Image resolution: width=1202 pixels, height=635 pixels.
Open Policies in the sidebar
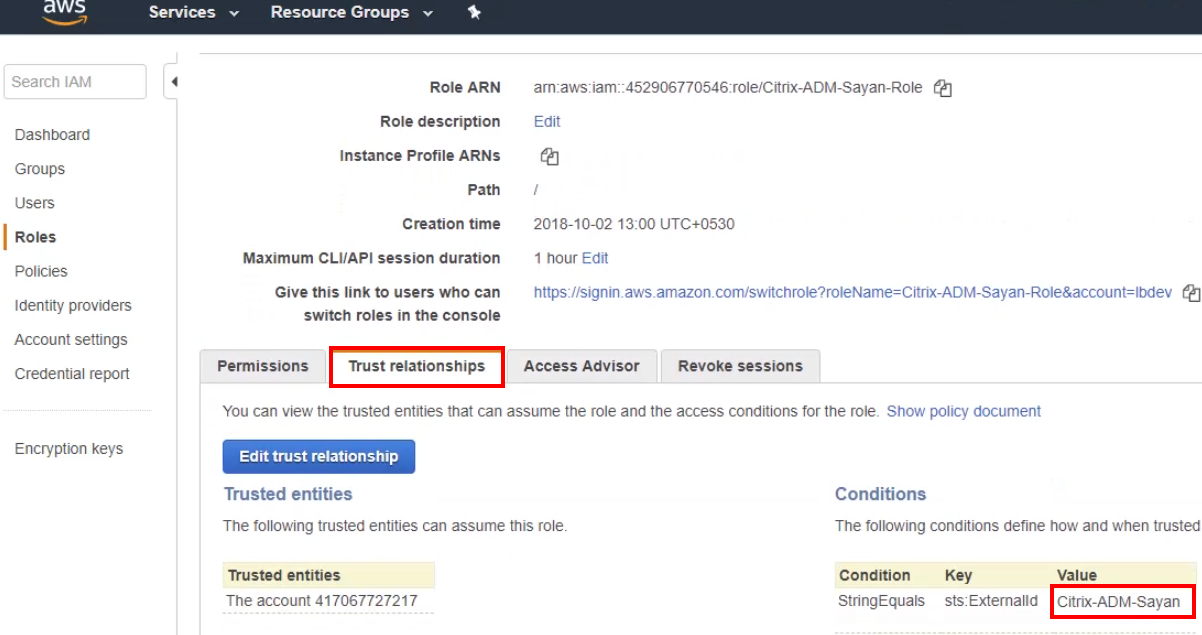[x=41, y=271]
